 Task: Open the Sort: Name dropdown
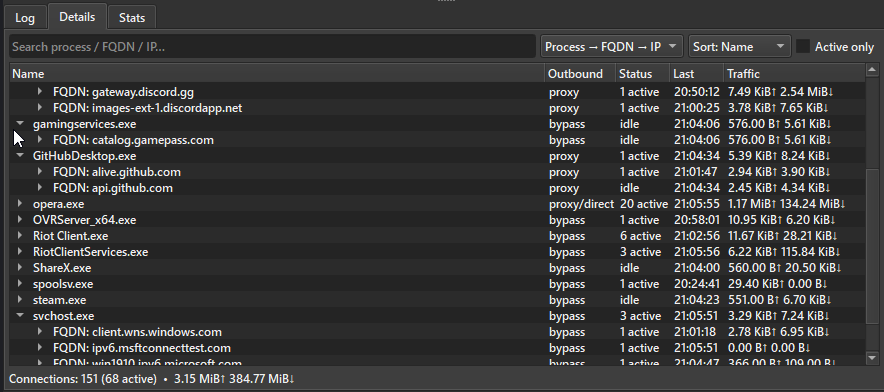(x=740, y=47)
